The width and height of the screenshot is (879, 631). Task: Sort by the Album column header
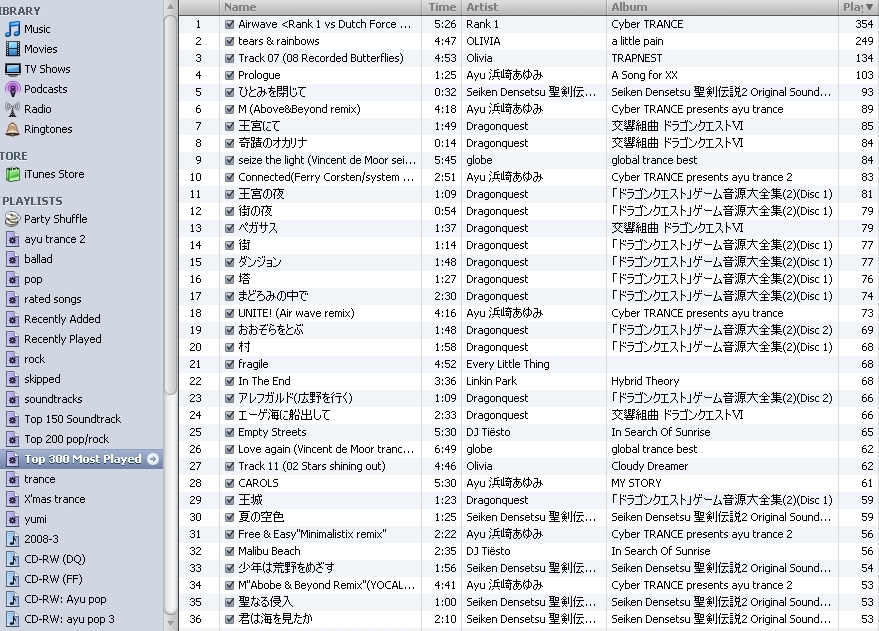723,7
